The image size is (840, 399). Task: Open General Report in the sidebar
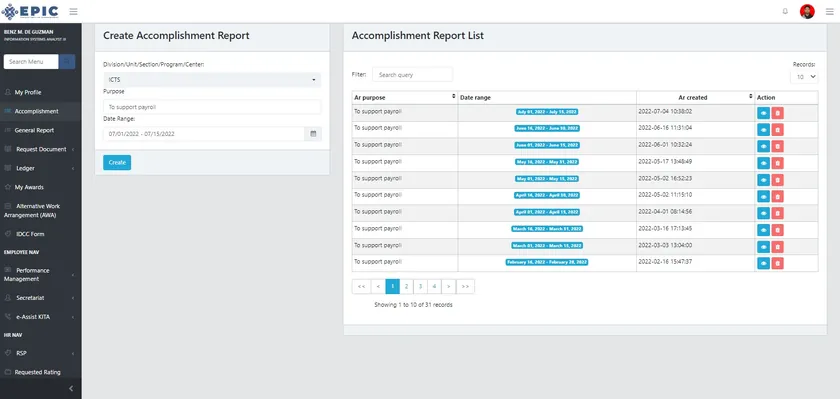[x=41, y=130]
